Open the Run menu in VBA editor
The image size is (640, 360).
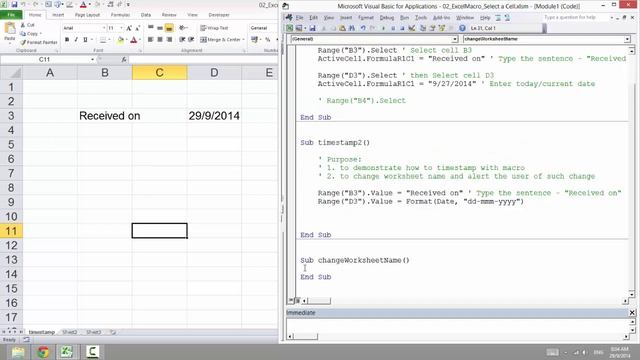(404, 18)
